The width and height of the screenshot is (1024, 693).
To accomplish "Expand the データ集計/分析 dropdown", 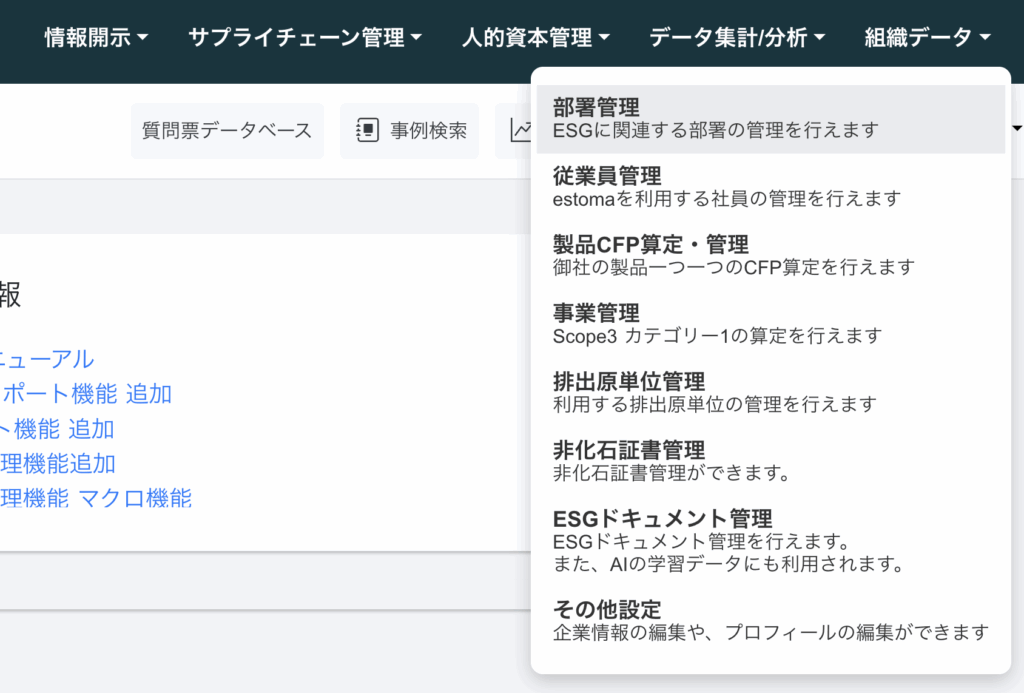I will pos(737,38).
